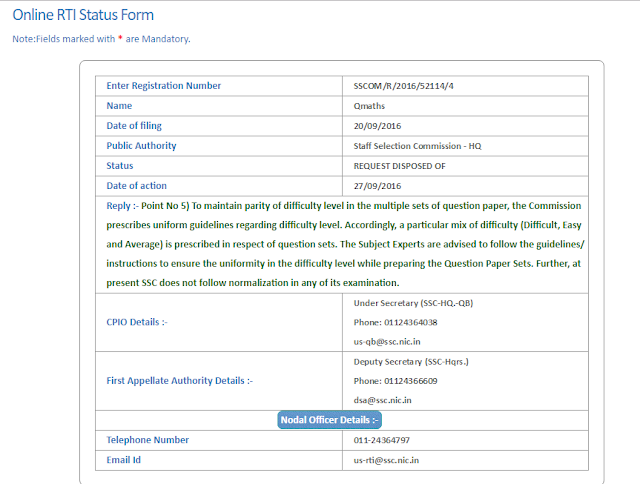Select nodal telephone 011-24364797

pyautogui.click(x=382, y=440)
